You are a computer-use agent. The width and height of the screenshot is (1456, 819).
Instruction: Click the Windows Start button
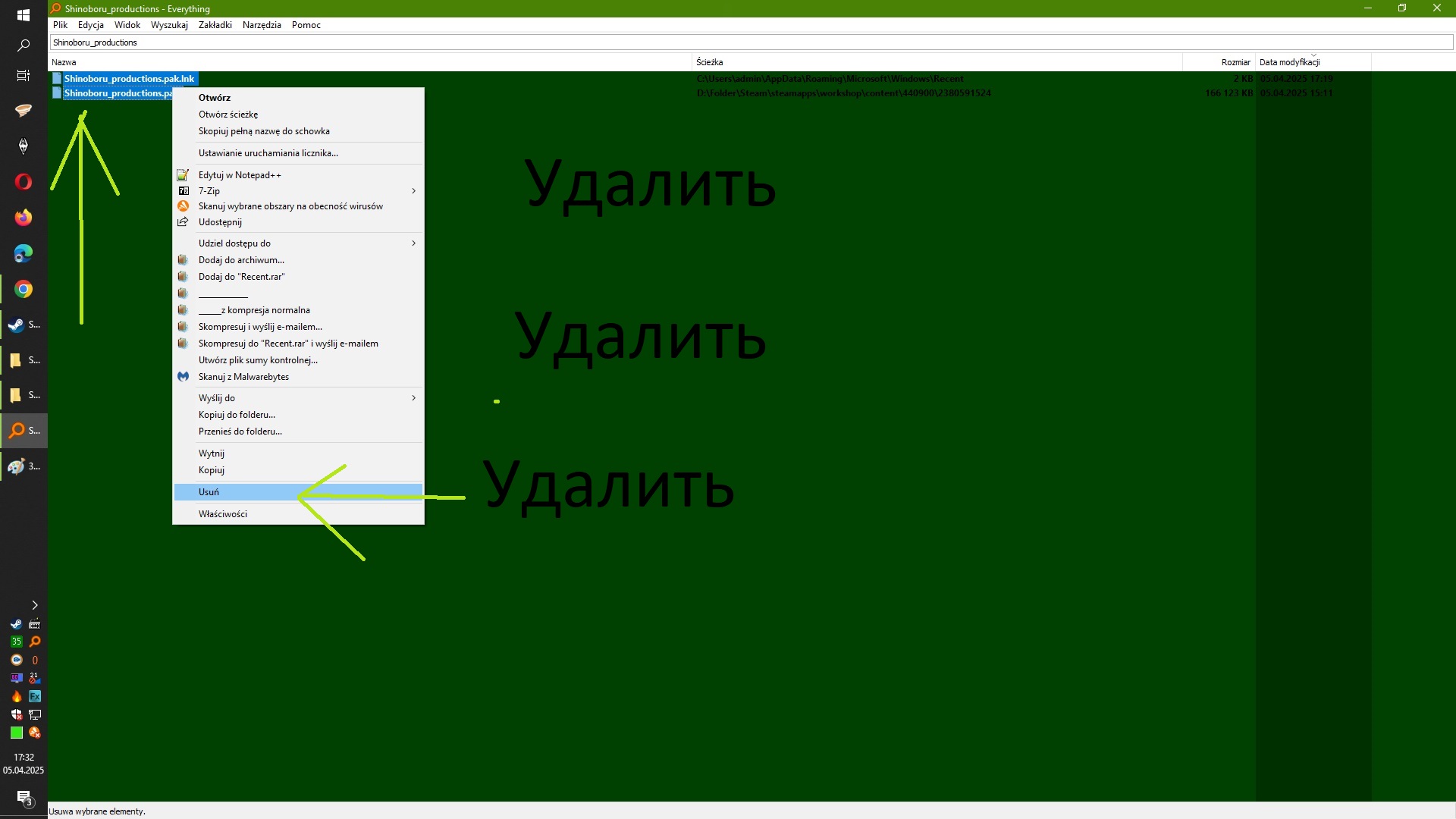click(24, 14)
